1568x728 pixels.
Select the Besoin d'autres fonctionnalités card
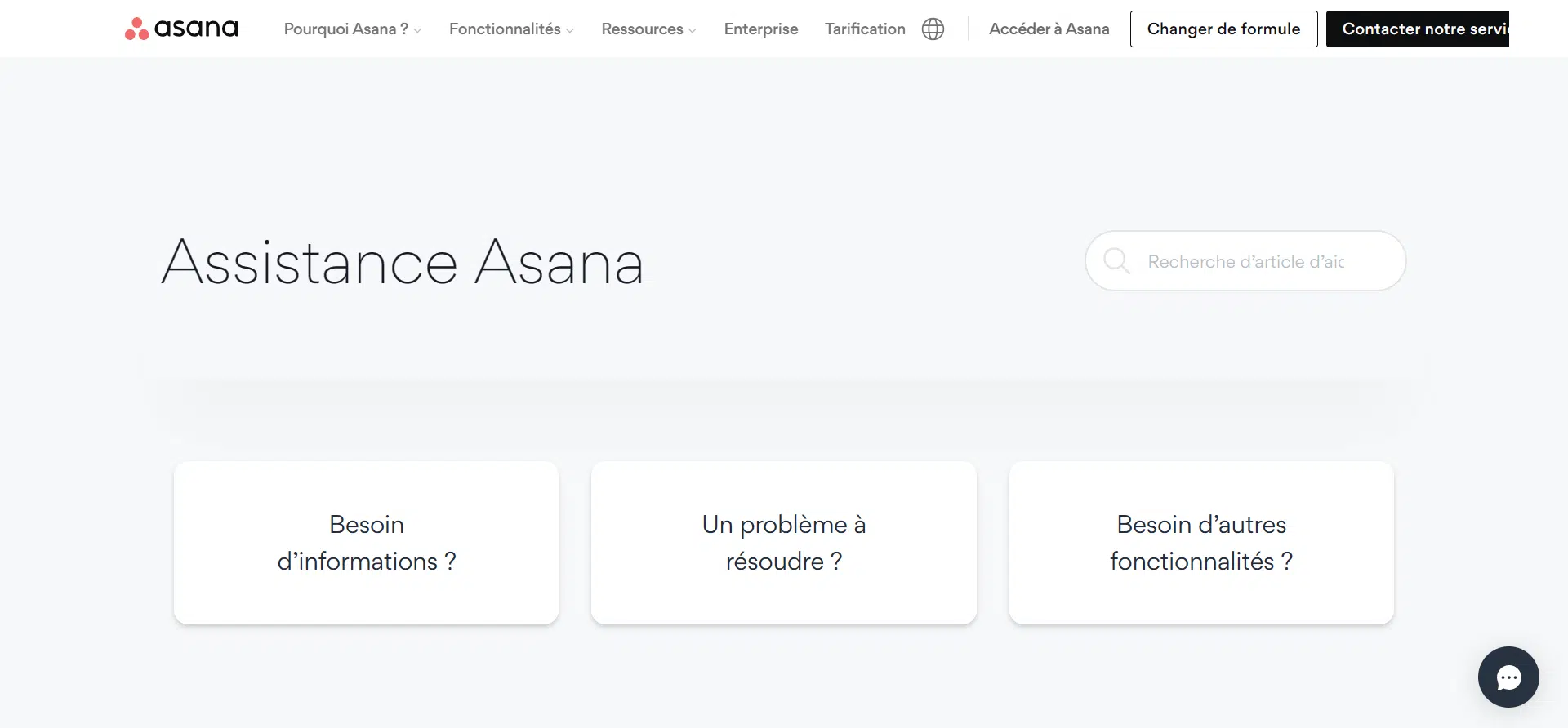(x=1200, y=543)
